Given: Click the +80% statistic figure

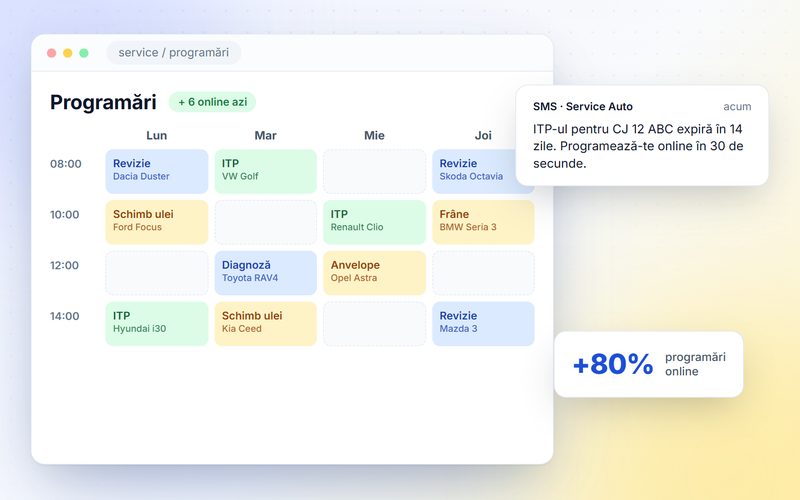Looking at the screenshot, I should (613, 364).
